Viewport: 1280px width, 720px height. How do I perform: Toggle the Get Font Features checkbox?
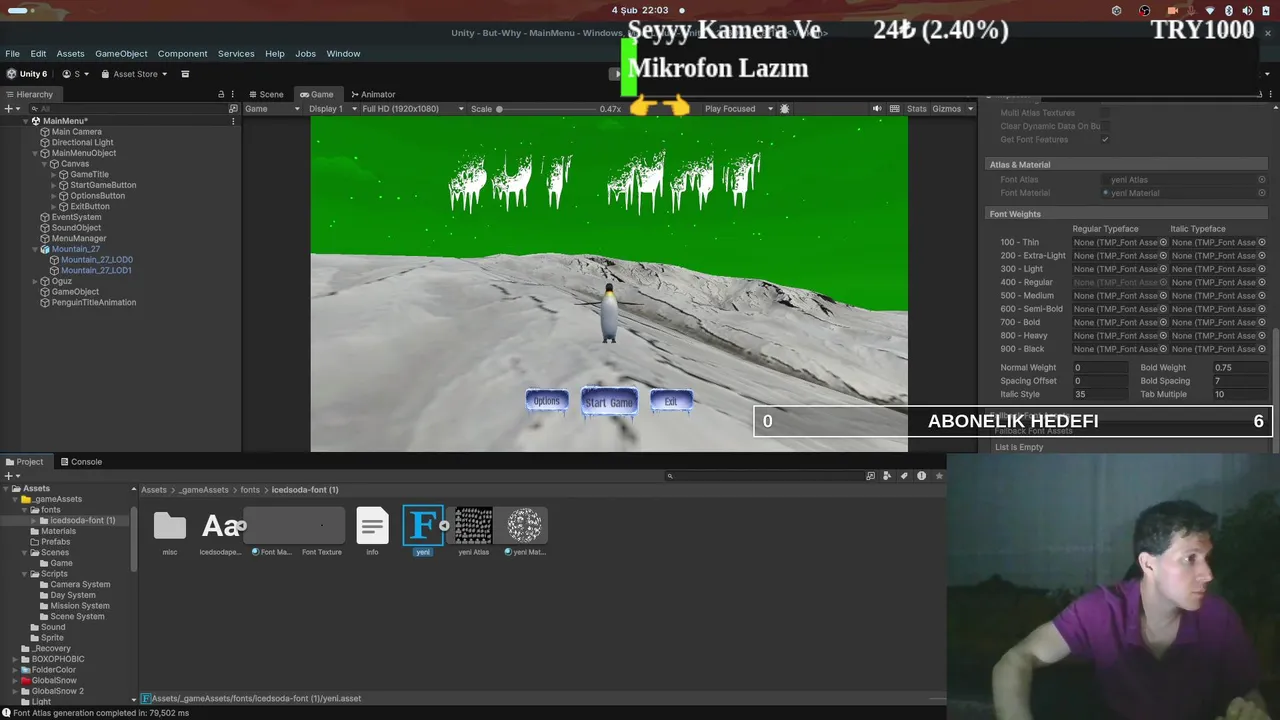tap(1105, 140)
